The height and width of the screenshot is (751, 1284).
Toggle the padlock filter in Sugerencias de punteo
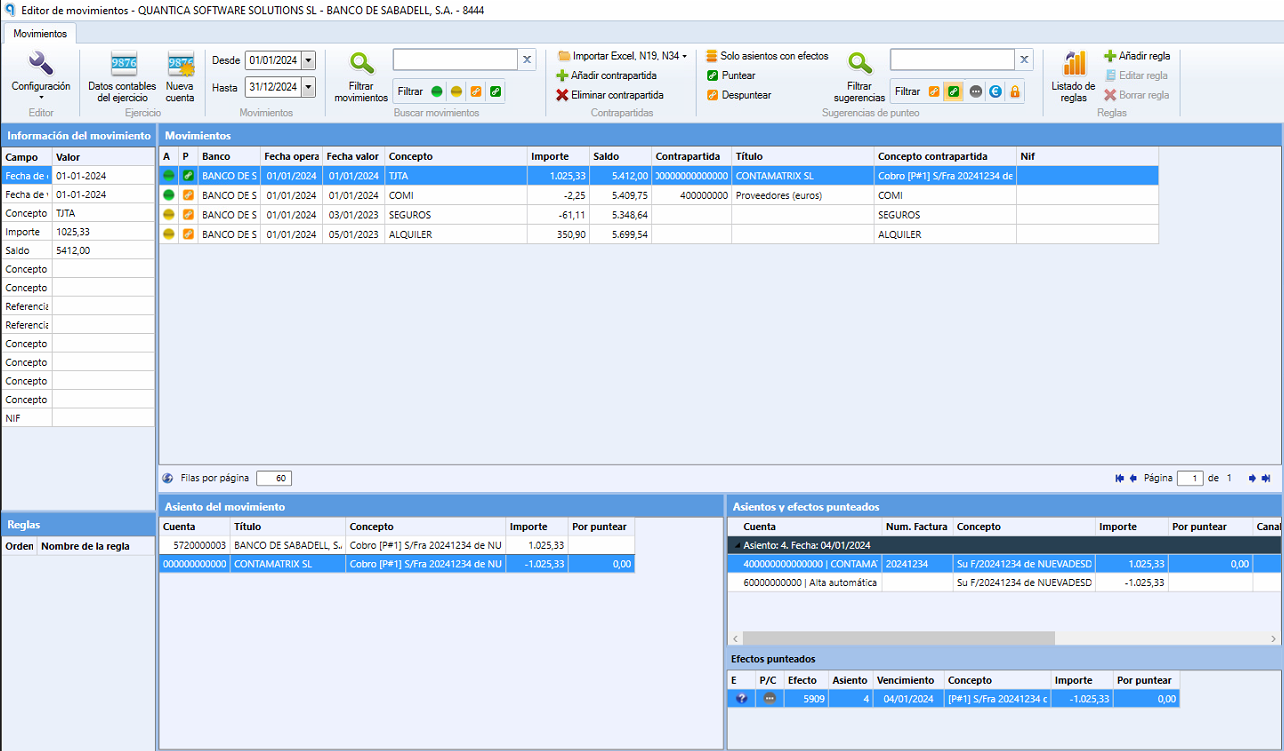[x=1014, y=91]
